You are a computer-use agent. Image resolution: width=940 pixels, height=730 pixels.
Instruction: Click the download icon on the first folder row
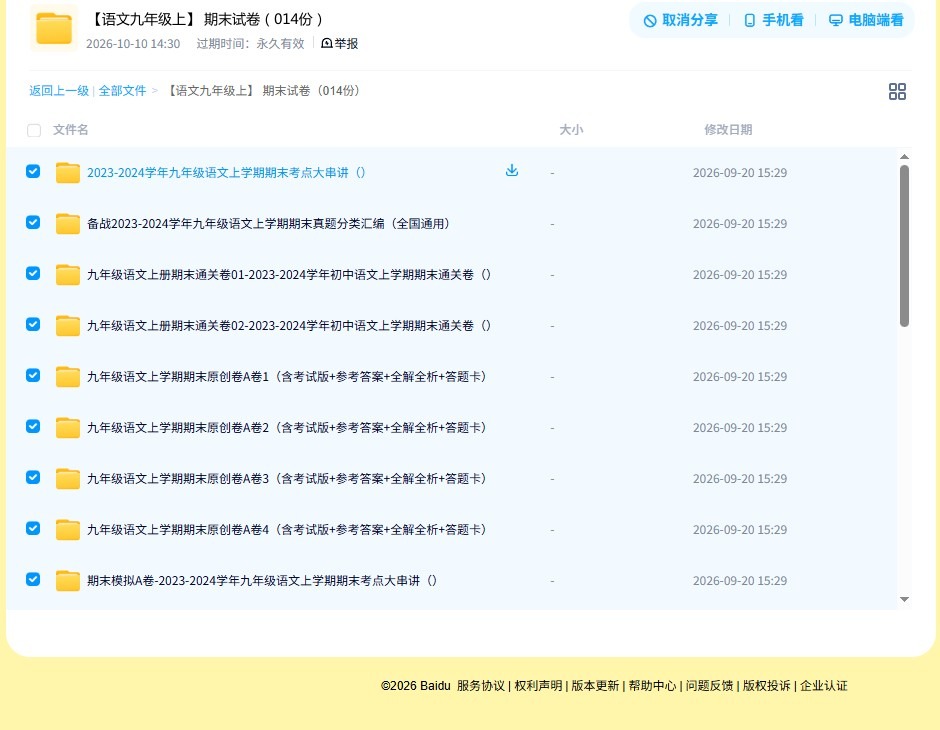pos(511,171)
